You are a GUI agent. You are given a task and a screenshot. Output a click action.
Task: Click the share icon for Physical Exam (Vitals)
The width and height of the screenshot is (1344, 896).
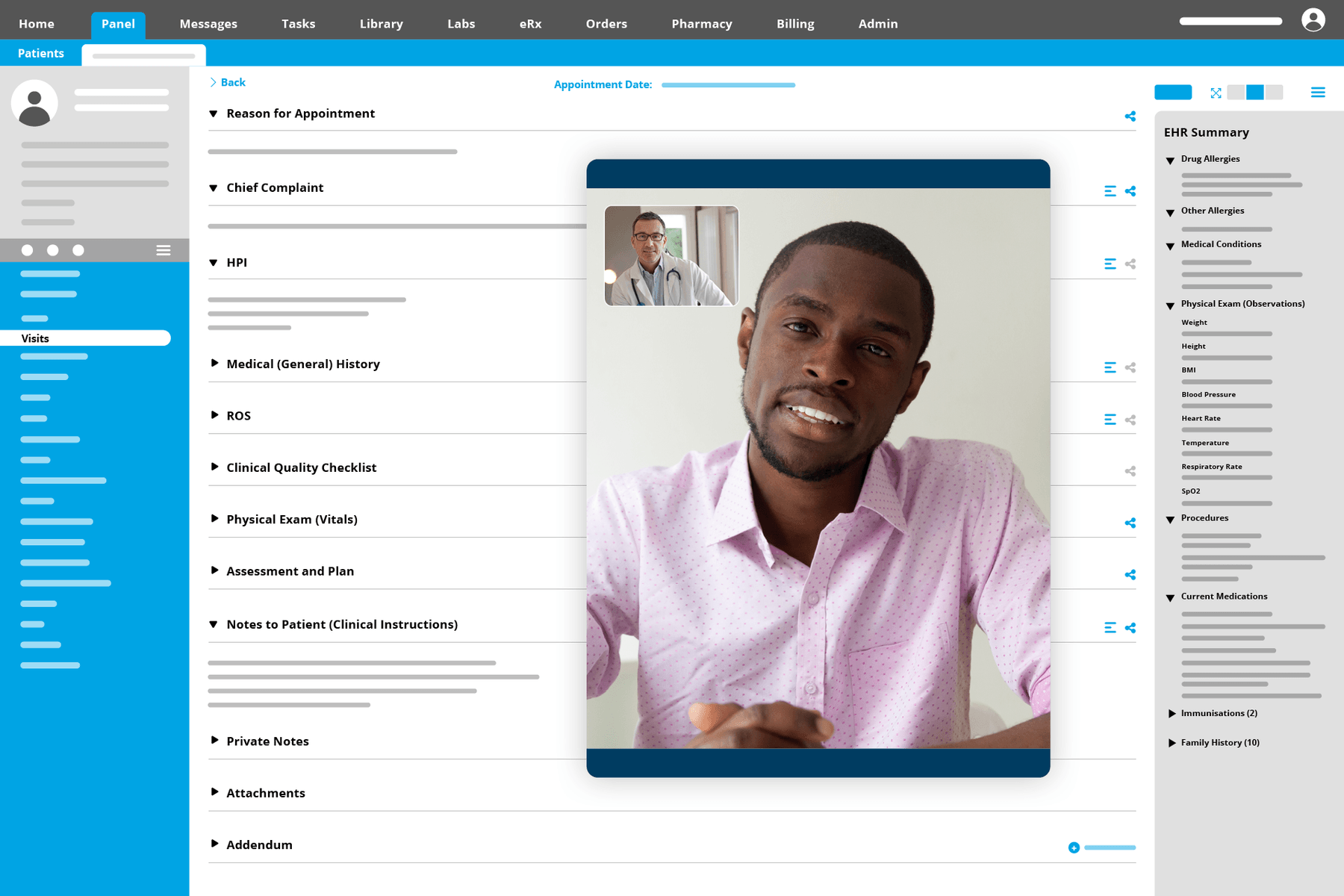pos(1130,523)
